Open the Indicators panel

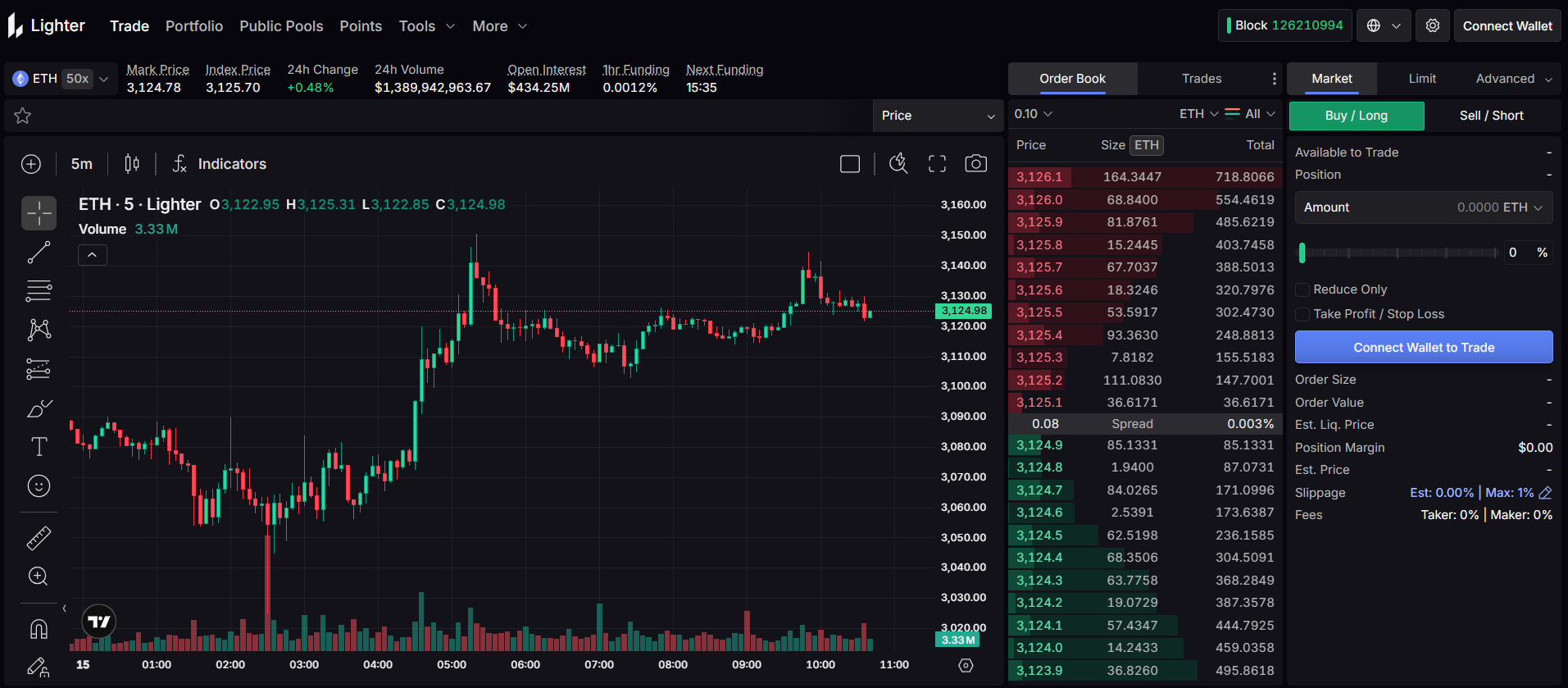(x=220, y=164)
